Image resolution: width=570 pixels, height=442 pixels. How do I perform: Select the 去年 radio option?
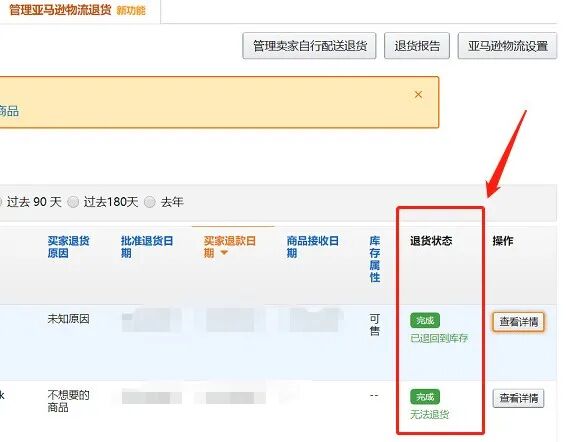[x=150, y=202]
